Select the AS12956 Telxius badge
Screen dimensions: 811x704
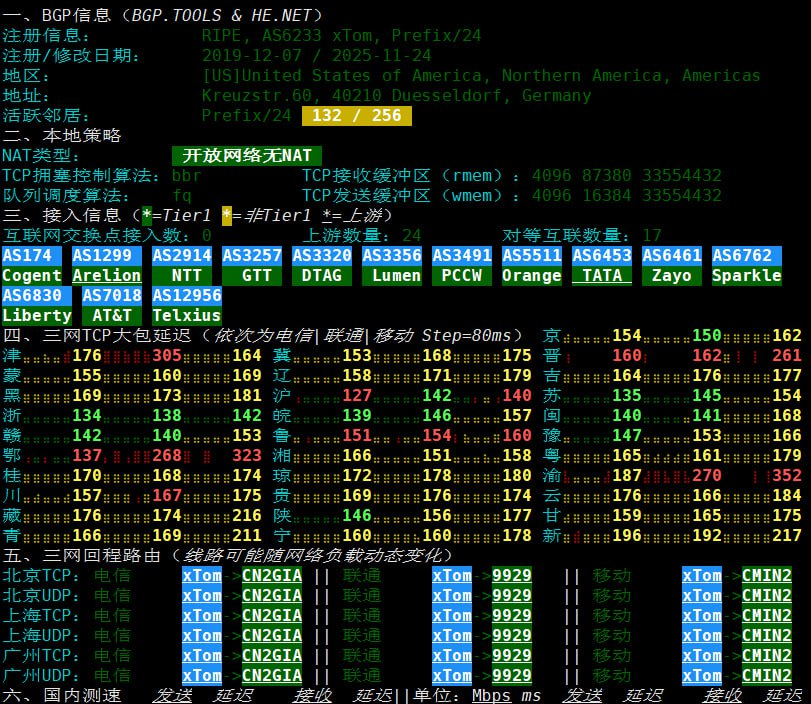(187, 306)
